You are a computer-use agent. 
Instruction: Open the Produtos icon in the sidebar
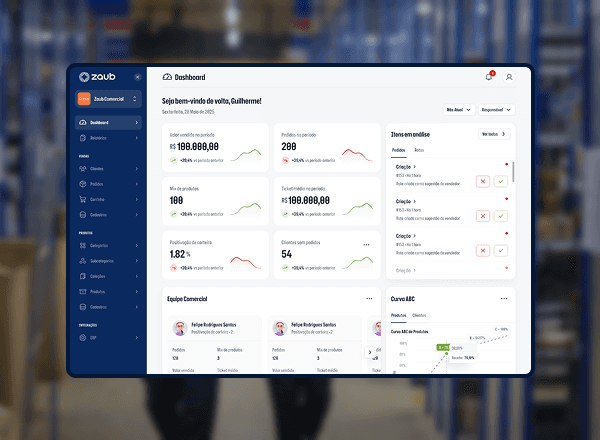pyautogui.click(x=83, y=291)
